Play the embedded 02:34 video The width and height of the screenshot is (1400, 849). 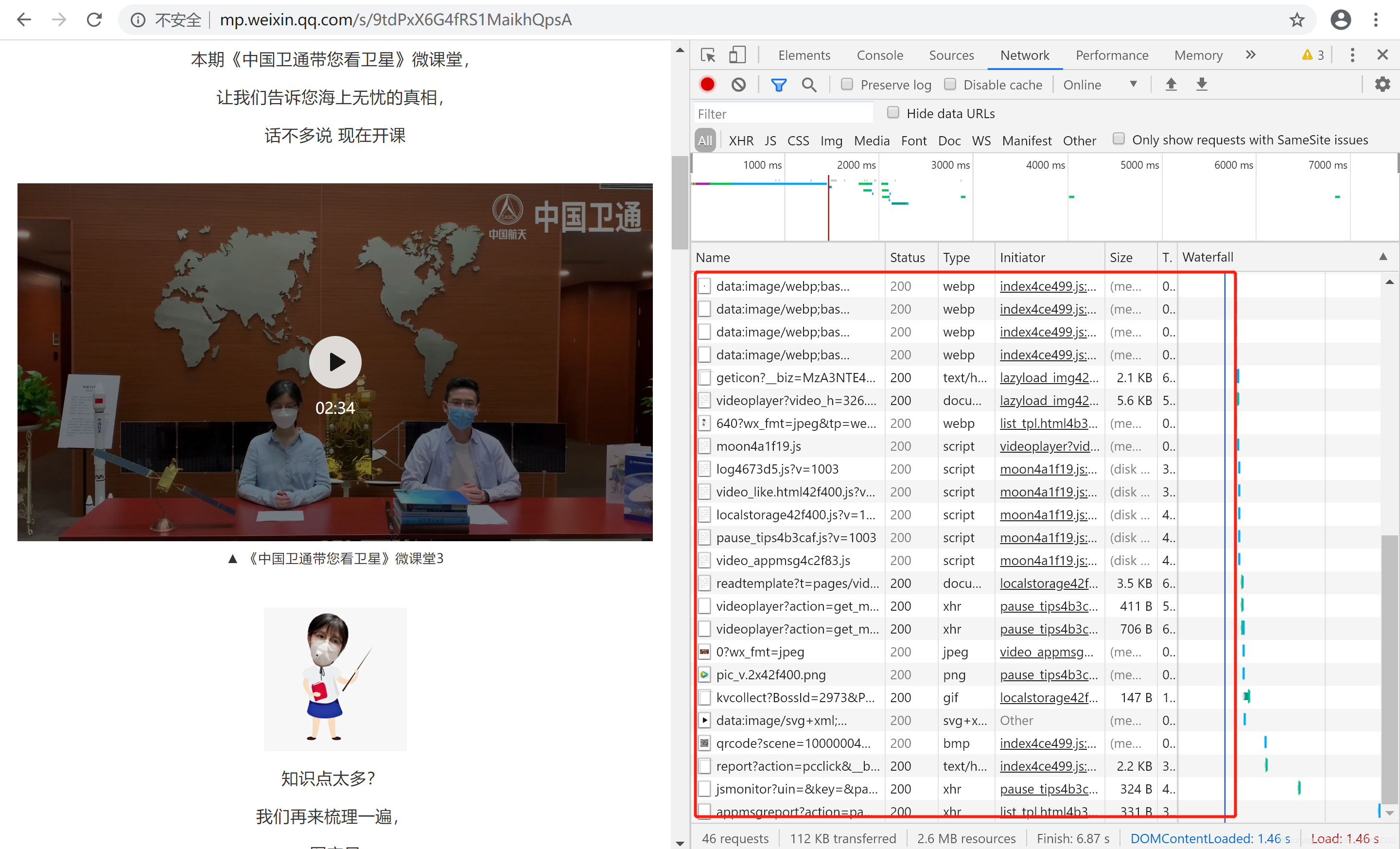coord(335,362)
